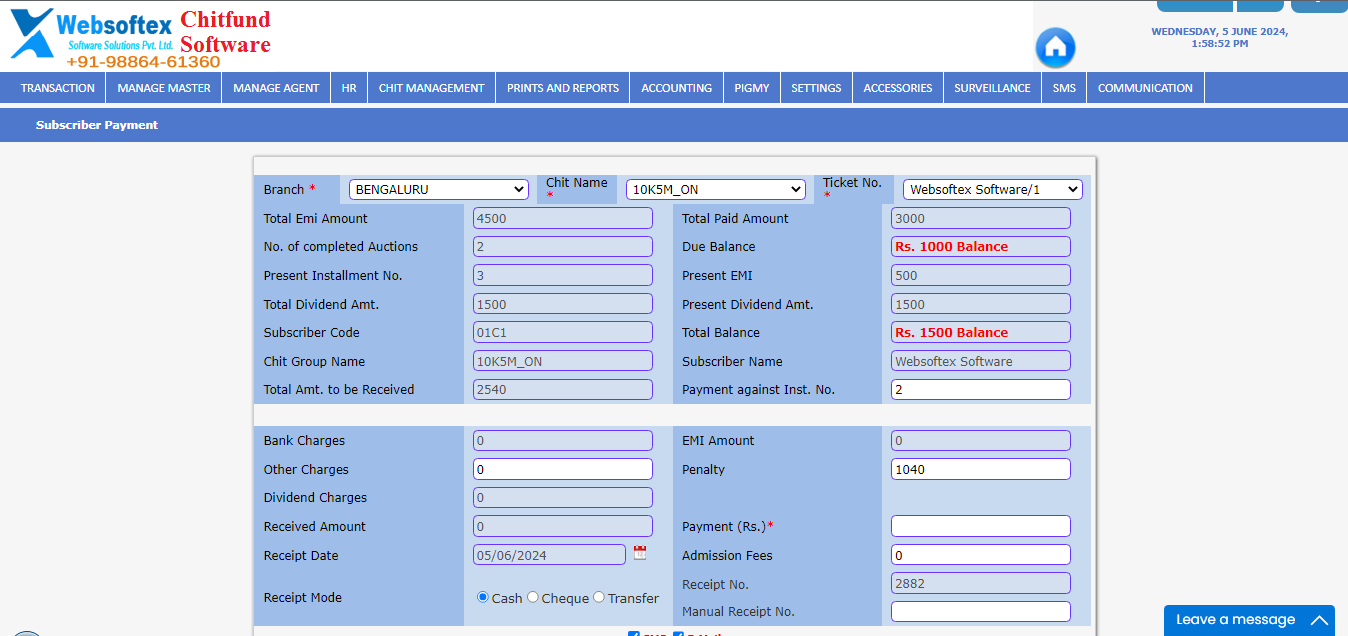Open the CHIT MANAGEMENT menu

pos(431,87)
